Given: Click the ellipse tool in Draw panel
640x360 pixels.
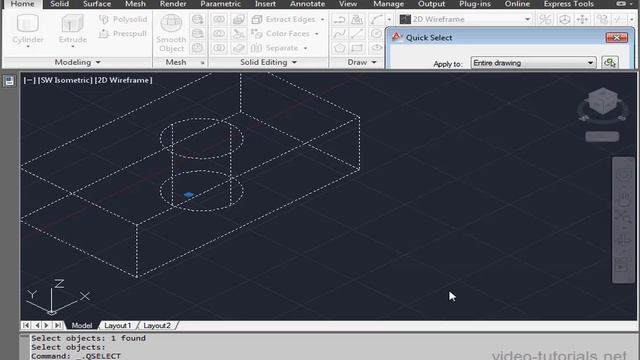Looking at the screenshot, I should (377, 48).
